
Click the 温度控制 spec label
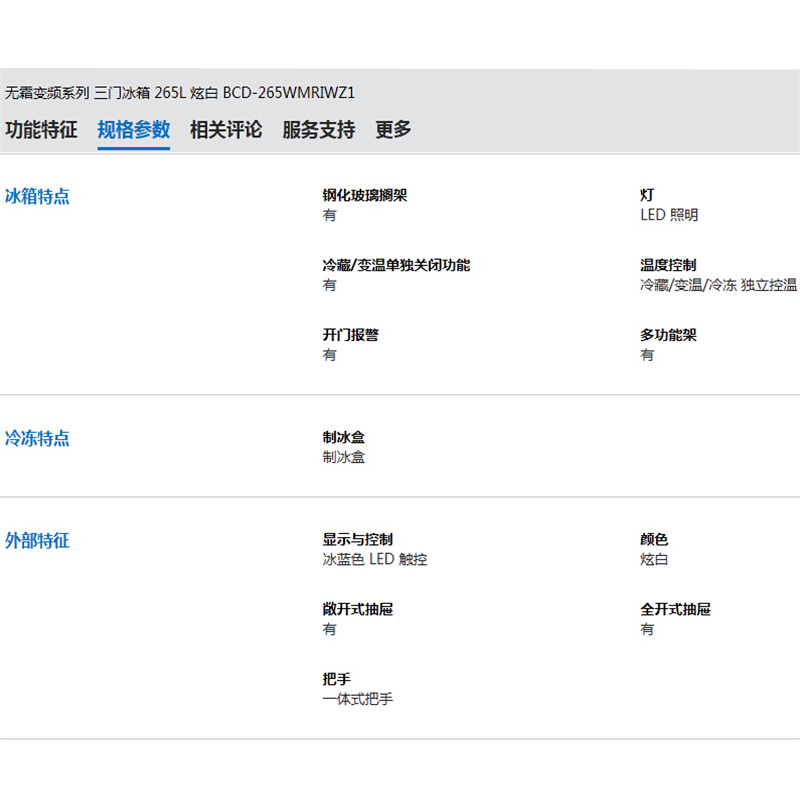(x=668, y=266)
